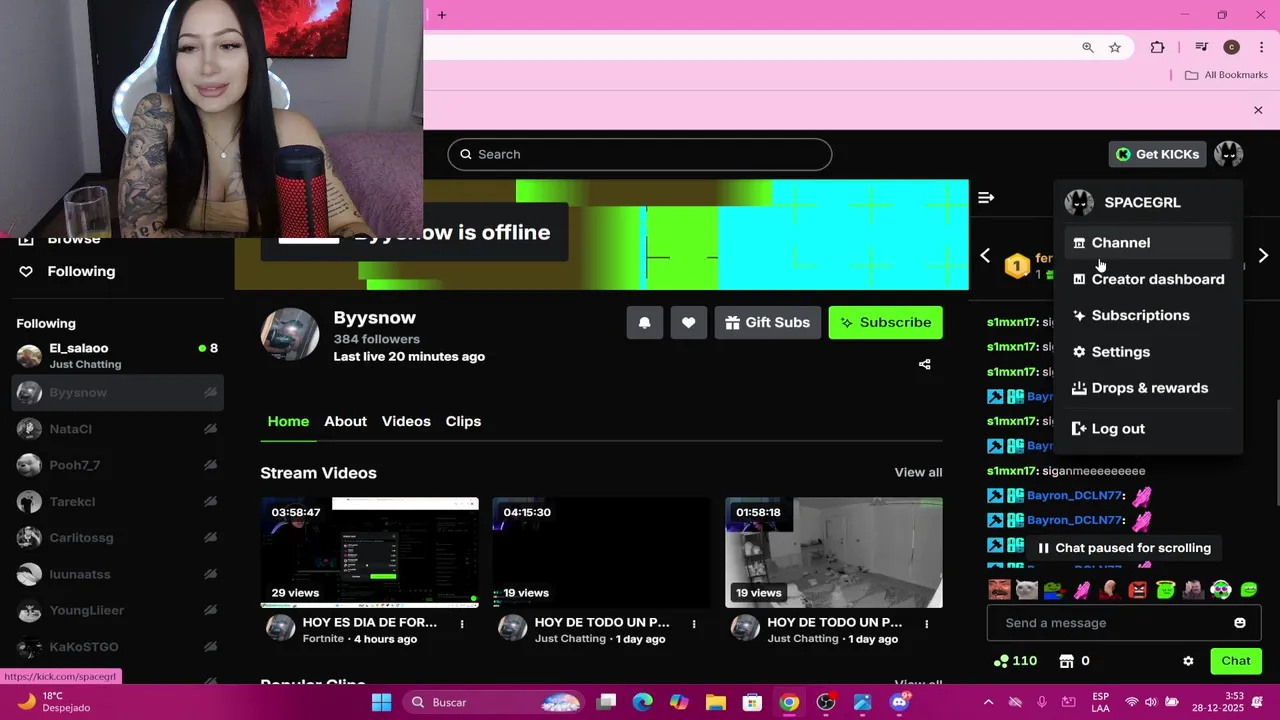Open Tarekcl channel in sidebar
Image resolution: width=1280 pixels, height=720 pixels.
118,501
